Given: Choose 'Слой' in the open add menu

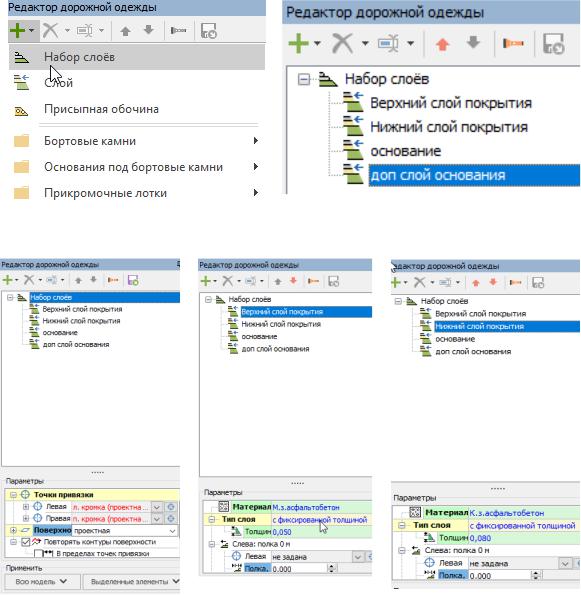Looking at the screenshot, I should coord(137,83).
